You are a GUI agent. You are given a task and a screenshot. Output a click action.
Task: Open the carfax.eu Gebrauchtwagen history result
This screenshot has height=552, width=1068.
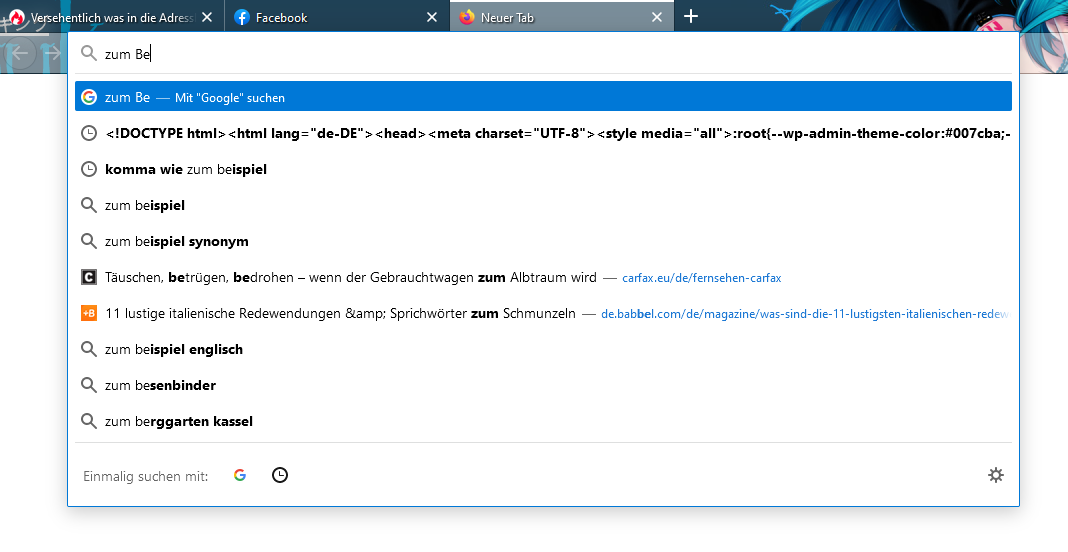(350, 277)
